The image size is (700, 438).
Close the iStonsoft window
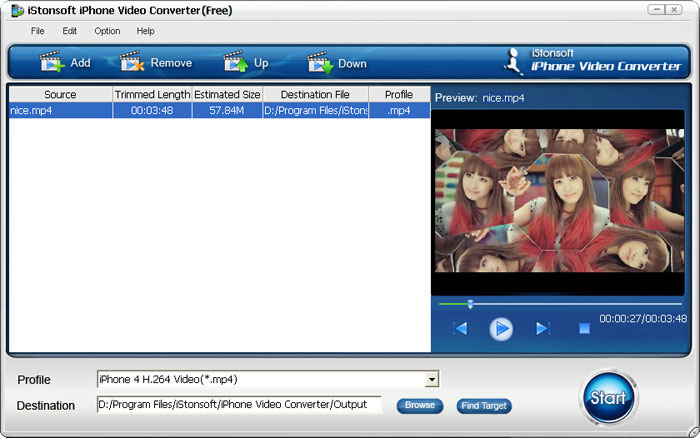click(674, 9)
